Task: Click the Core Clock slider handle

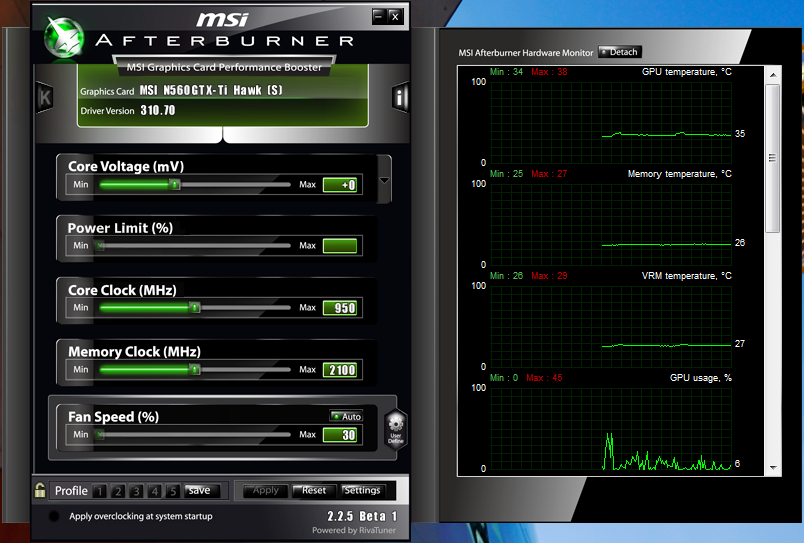Action: [x=195, y=307]
